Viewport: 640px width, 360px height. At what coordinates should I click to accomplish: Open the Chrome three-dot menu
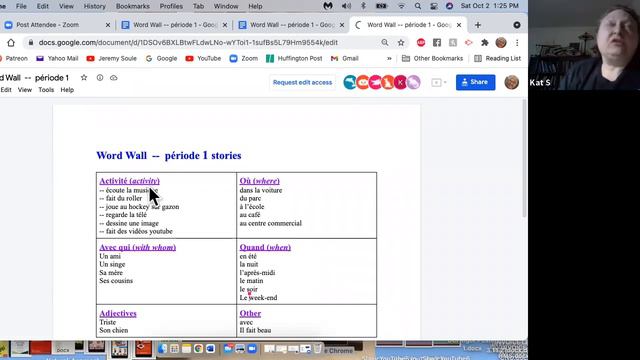click(517, 42)
